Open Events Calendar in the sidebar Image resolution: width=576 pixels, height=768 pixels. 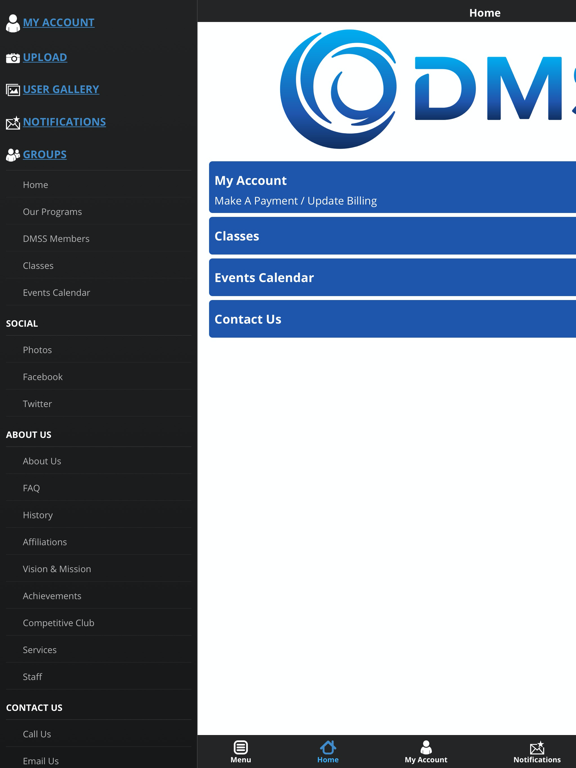coord(98,292)
